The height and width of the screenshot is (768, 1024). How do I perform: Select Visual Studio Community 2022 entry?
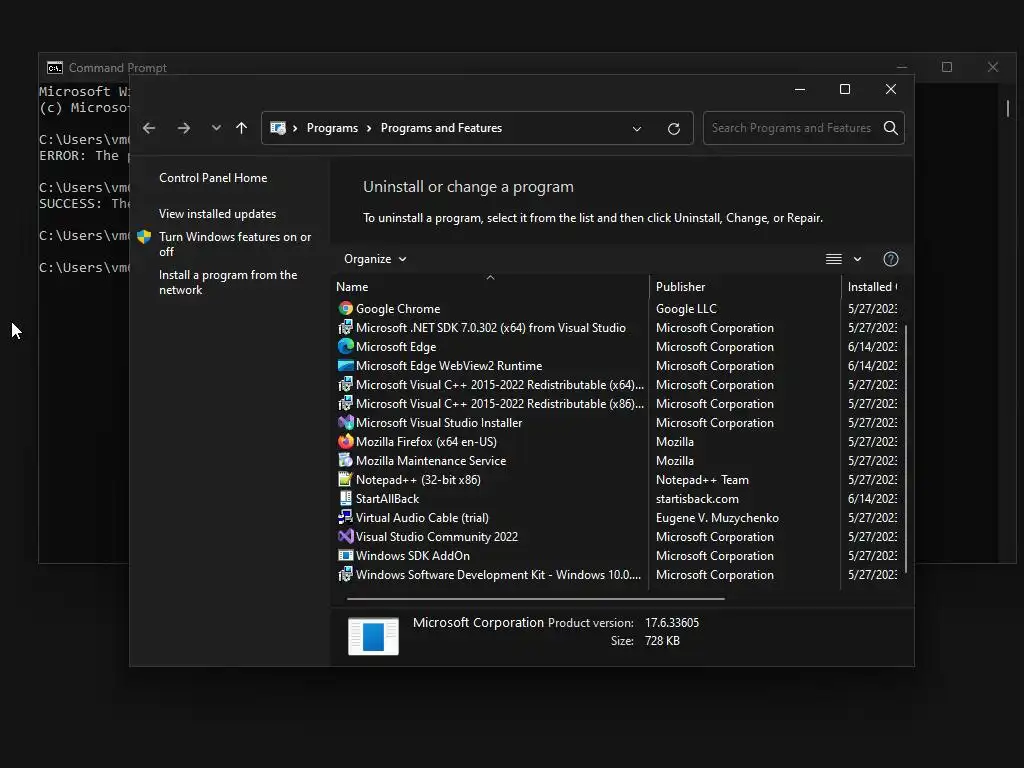tap(437, 536)
